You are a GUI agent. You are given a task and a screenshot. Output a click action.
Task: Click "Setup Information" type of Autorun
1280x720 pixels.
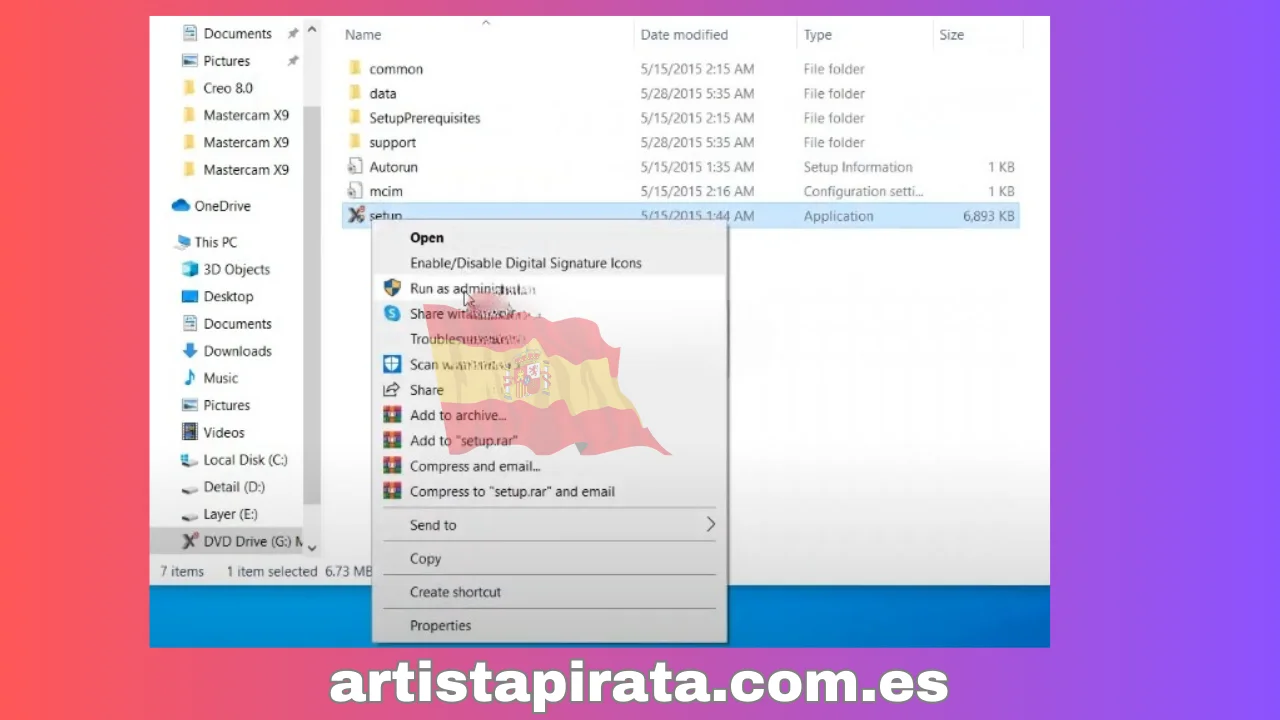pyautogui.click(x=858, y=167)
